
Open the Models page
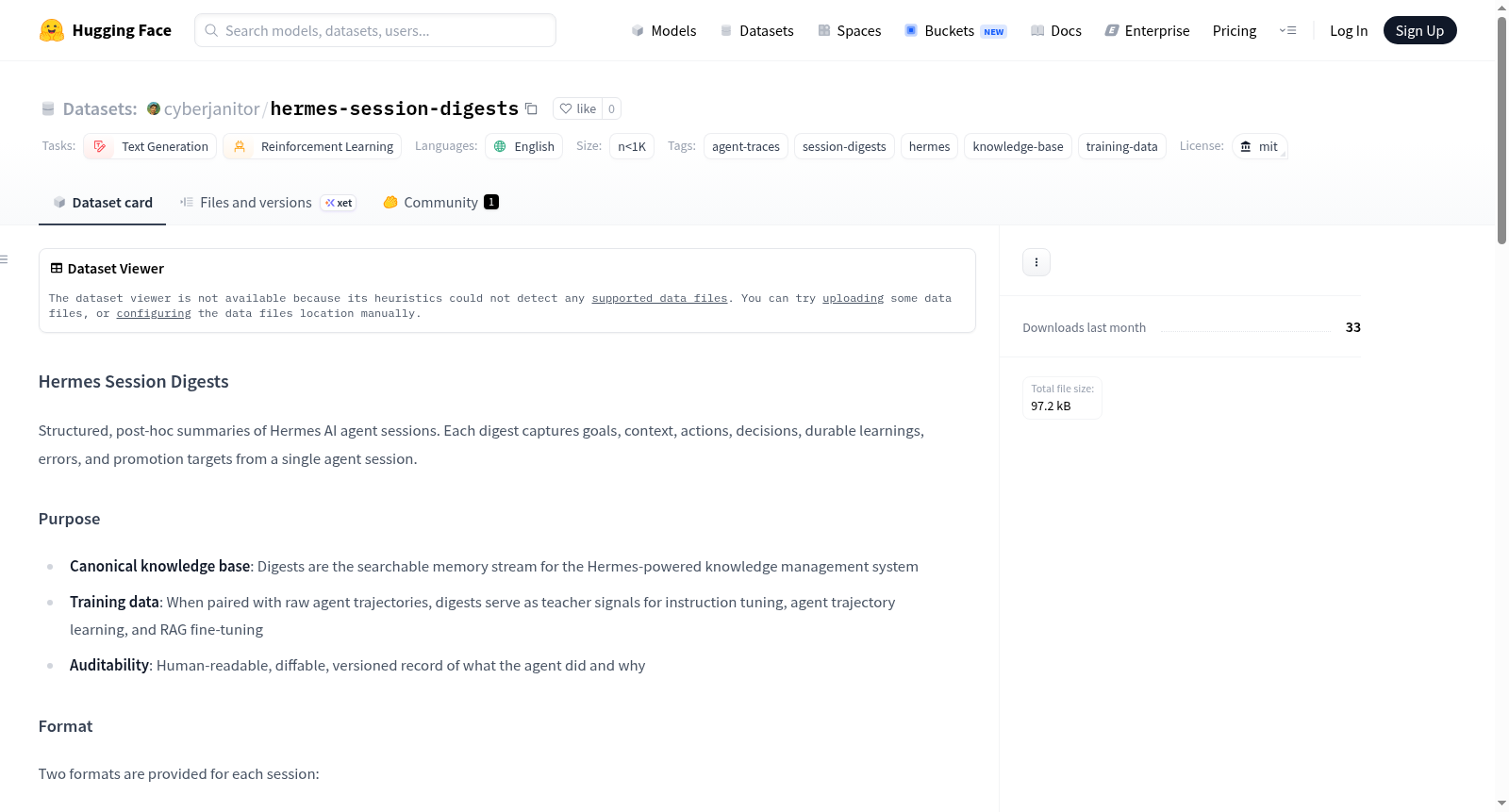point(664,30)
